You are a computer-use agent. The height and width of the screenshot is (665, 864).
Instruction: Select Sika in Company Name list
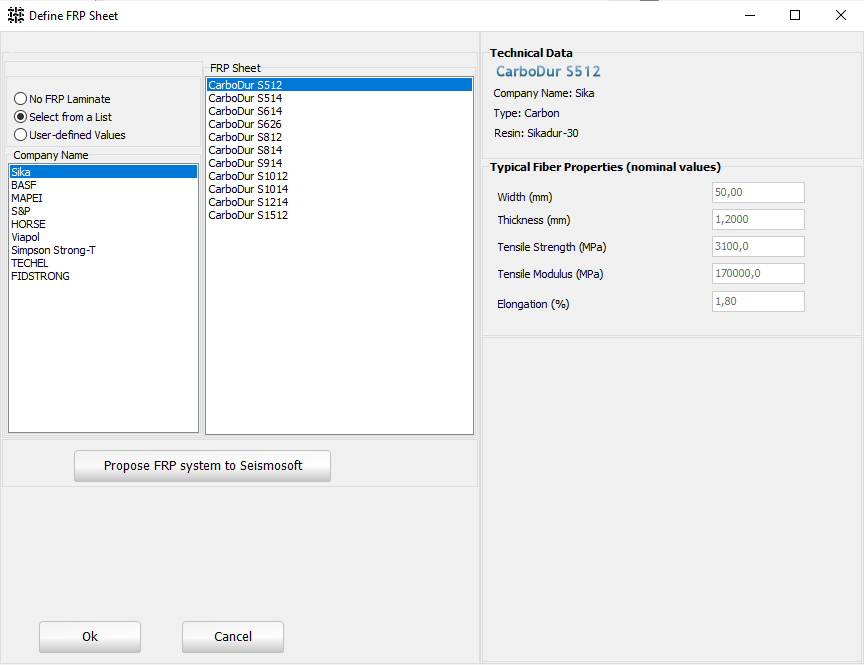point(103,172)
